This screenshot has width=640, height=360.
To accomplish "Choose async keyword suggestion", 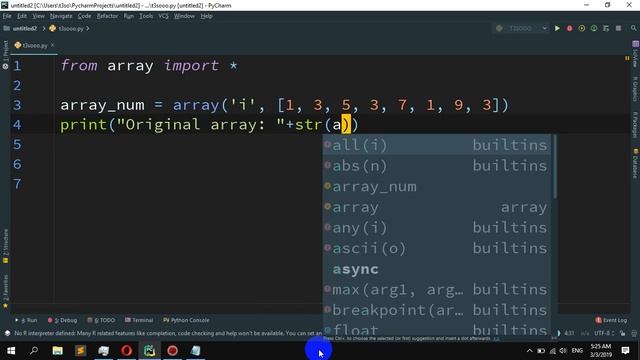I will [x=437, y=269].
